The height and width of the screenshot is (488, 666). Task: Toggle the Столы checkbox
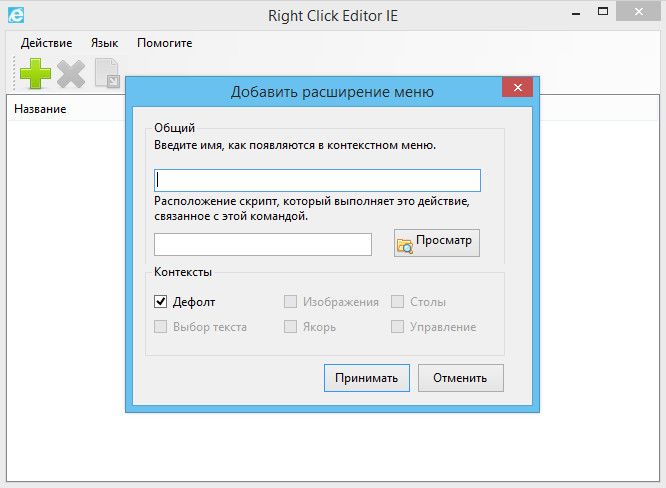[398, 301]
